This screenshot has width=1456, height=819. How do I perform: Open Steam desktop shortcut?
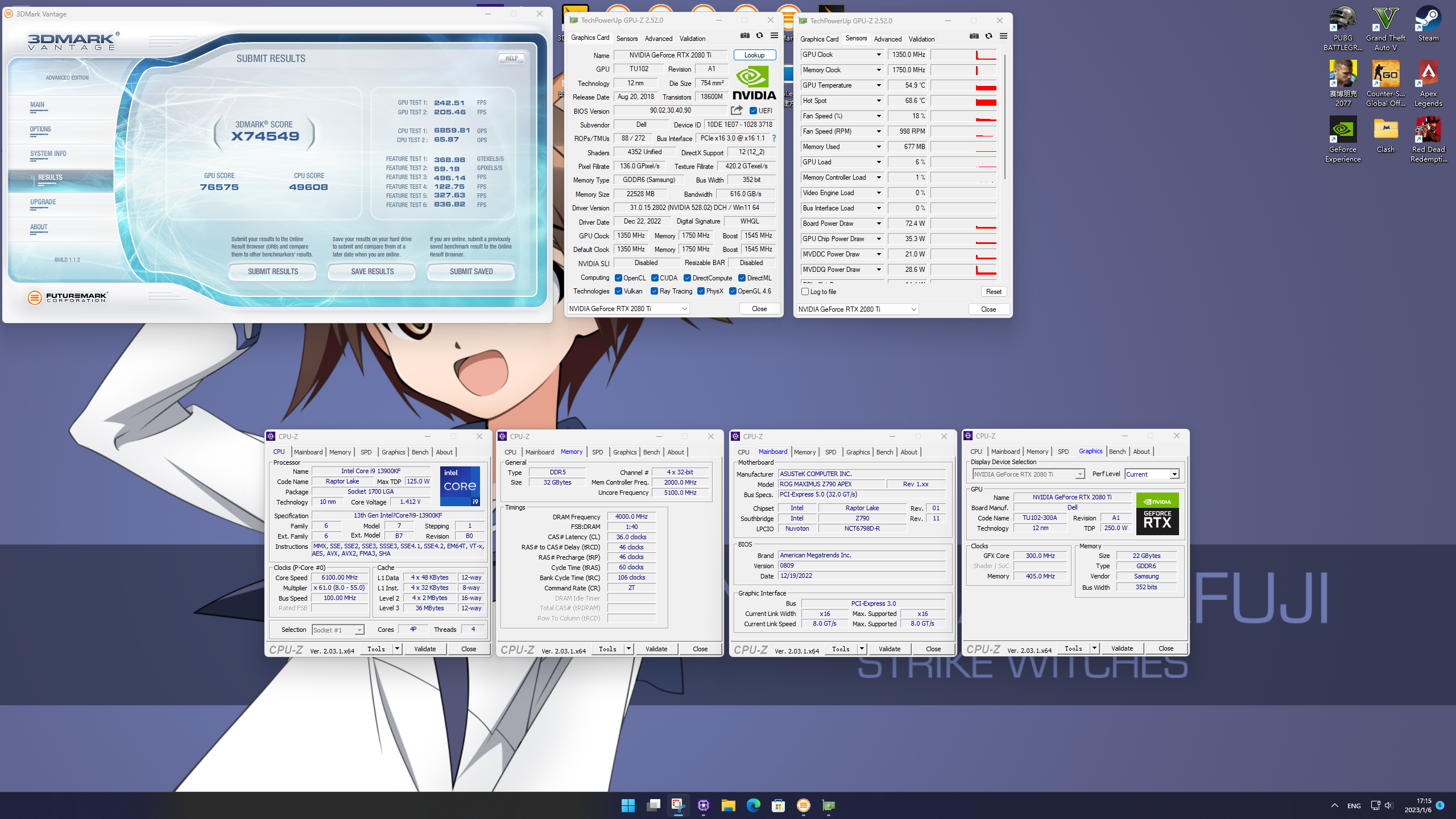tap(1428, 24)
